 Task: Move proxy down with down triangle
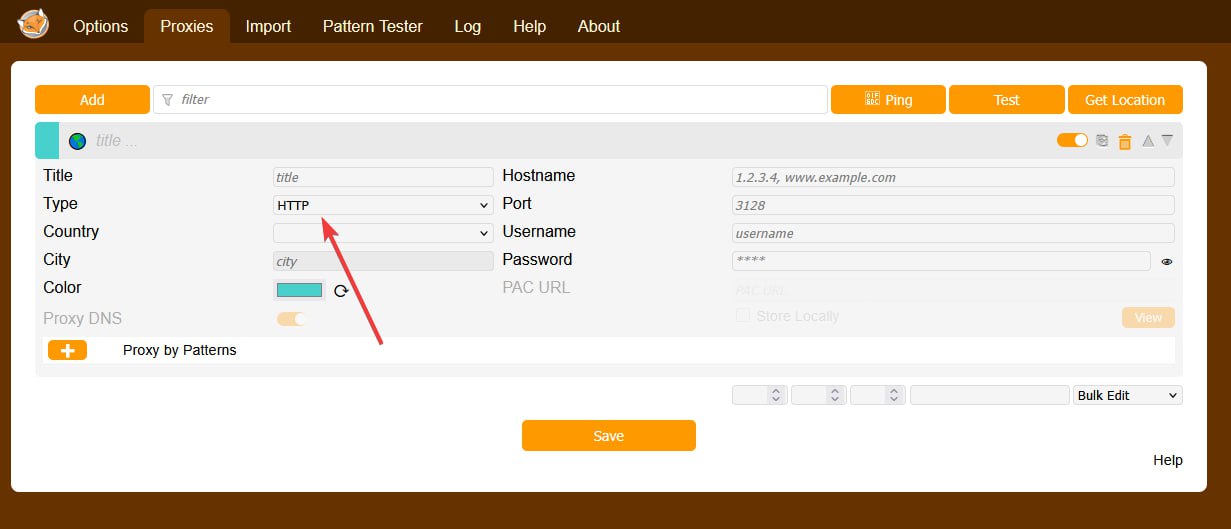tap(1167, 141)
